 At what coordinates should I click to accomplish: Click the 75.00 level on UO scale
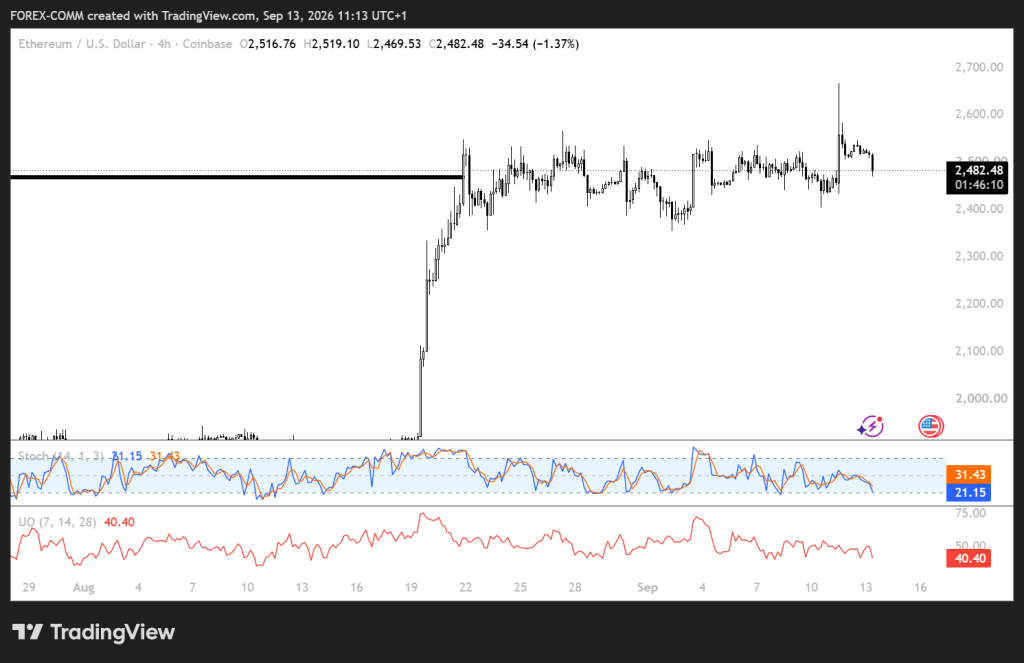970,513
